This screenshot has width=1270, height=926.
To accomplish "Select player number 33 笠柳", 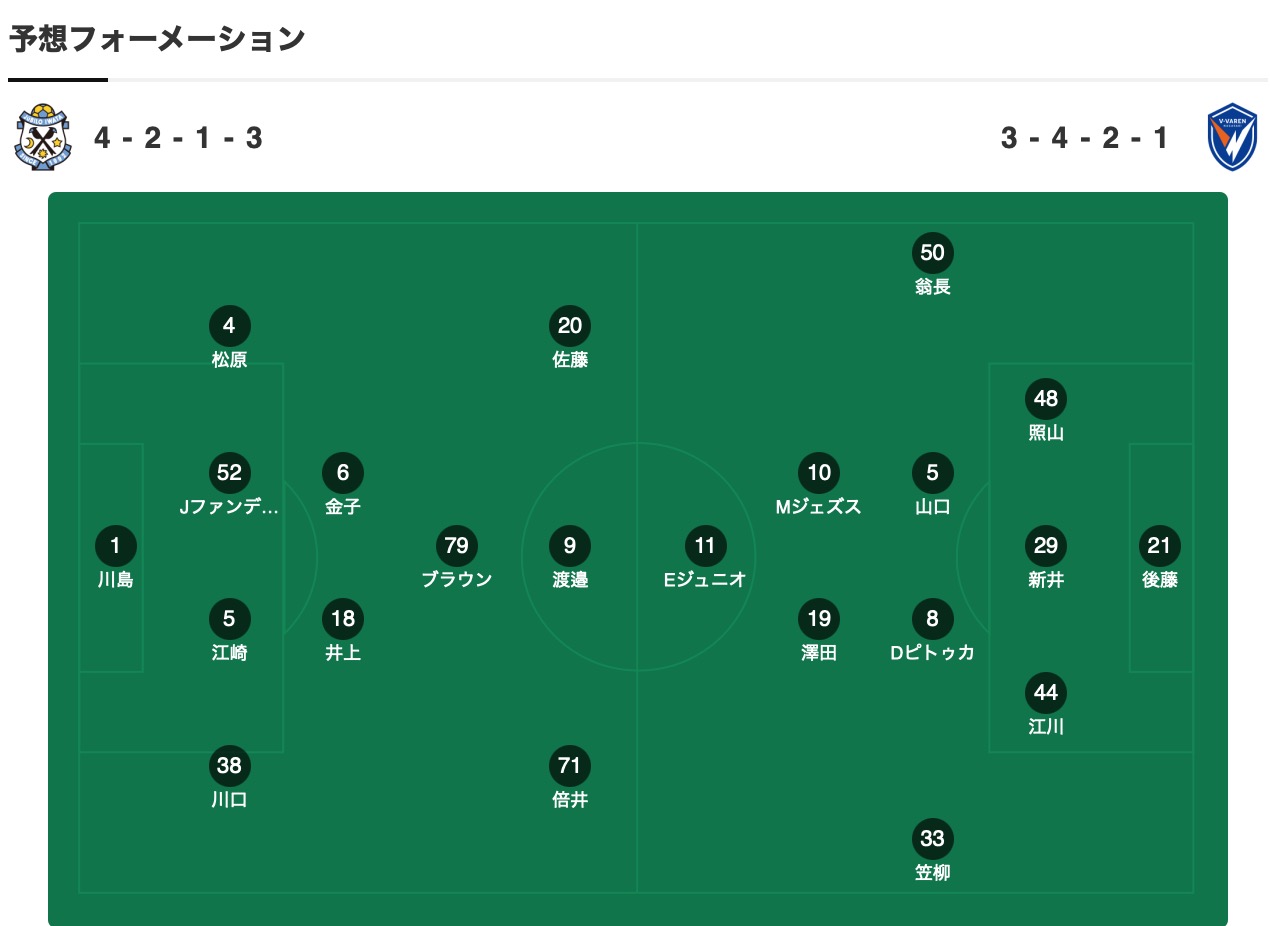I will point(932,839).
